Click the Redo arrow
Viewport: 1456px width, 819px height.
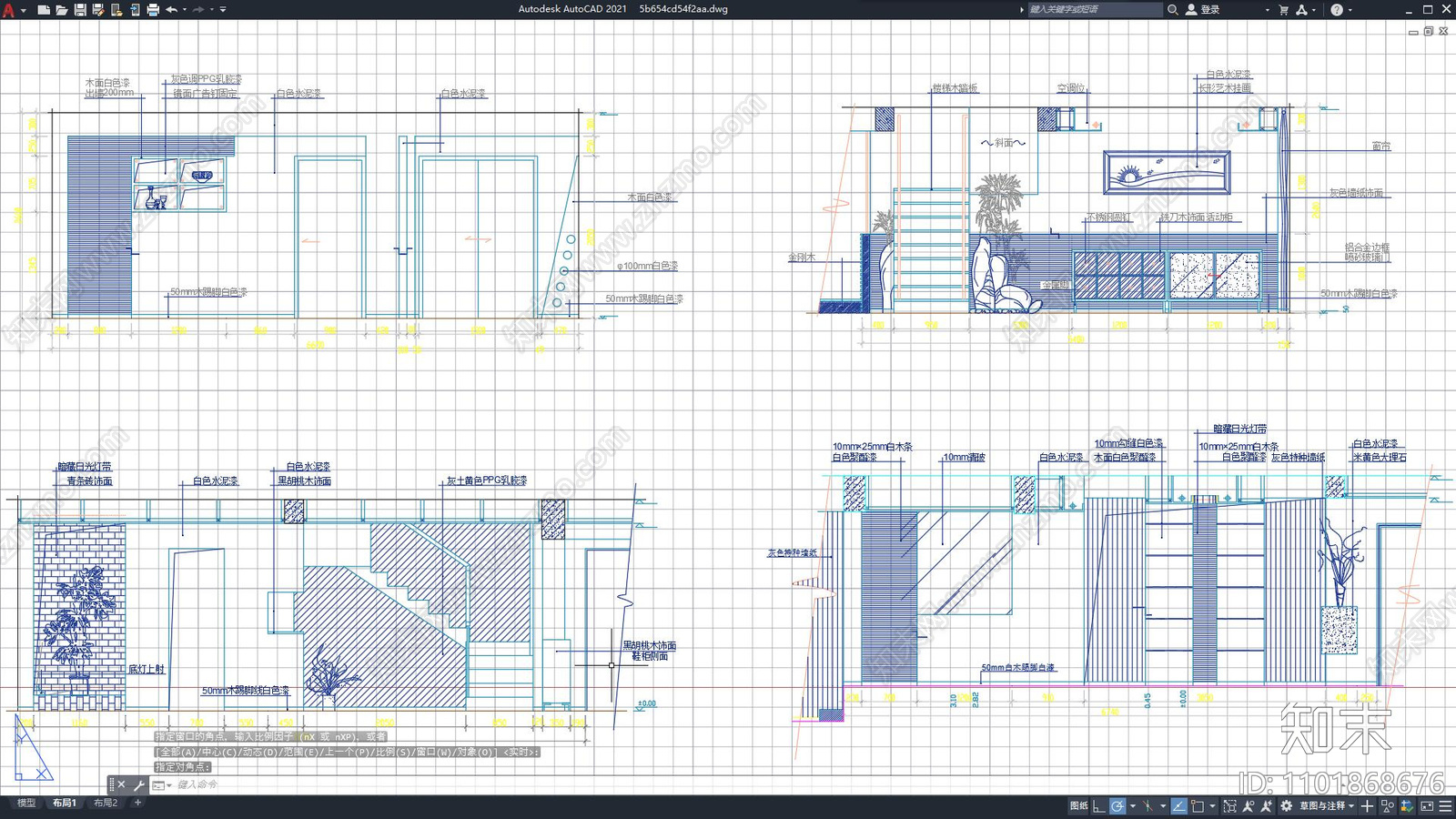[198, 10]
